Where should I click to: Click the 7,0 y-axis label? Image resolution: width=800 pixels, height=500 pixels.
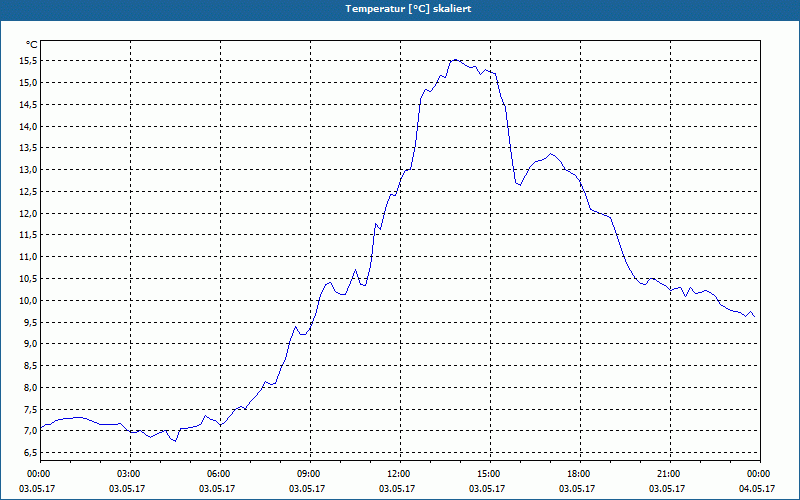[x=30, y=431]
